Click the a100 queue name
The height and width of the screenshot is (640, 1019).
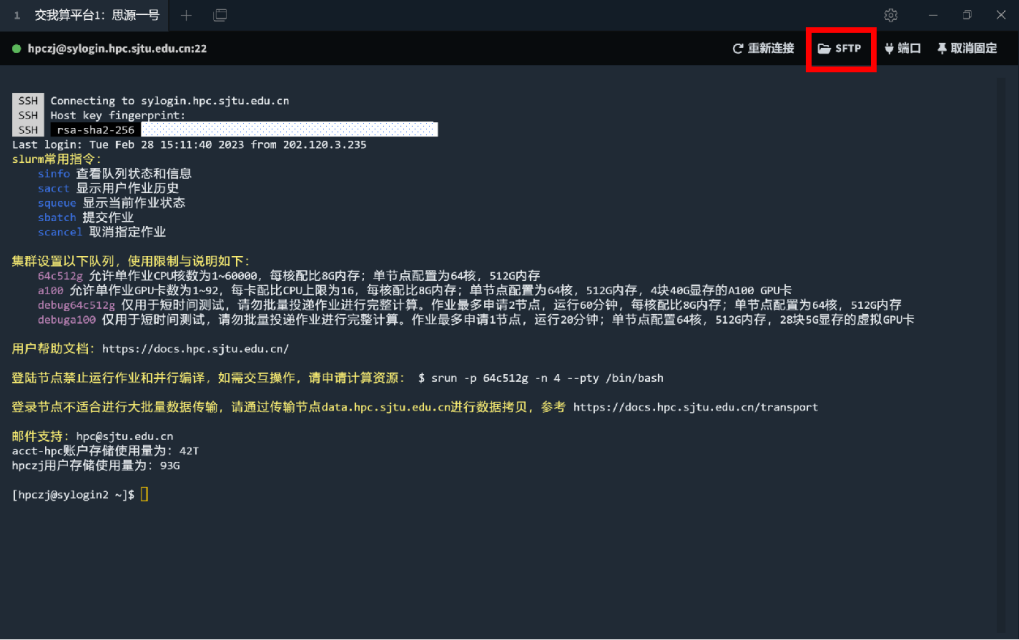coord(50,290)
